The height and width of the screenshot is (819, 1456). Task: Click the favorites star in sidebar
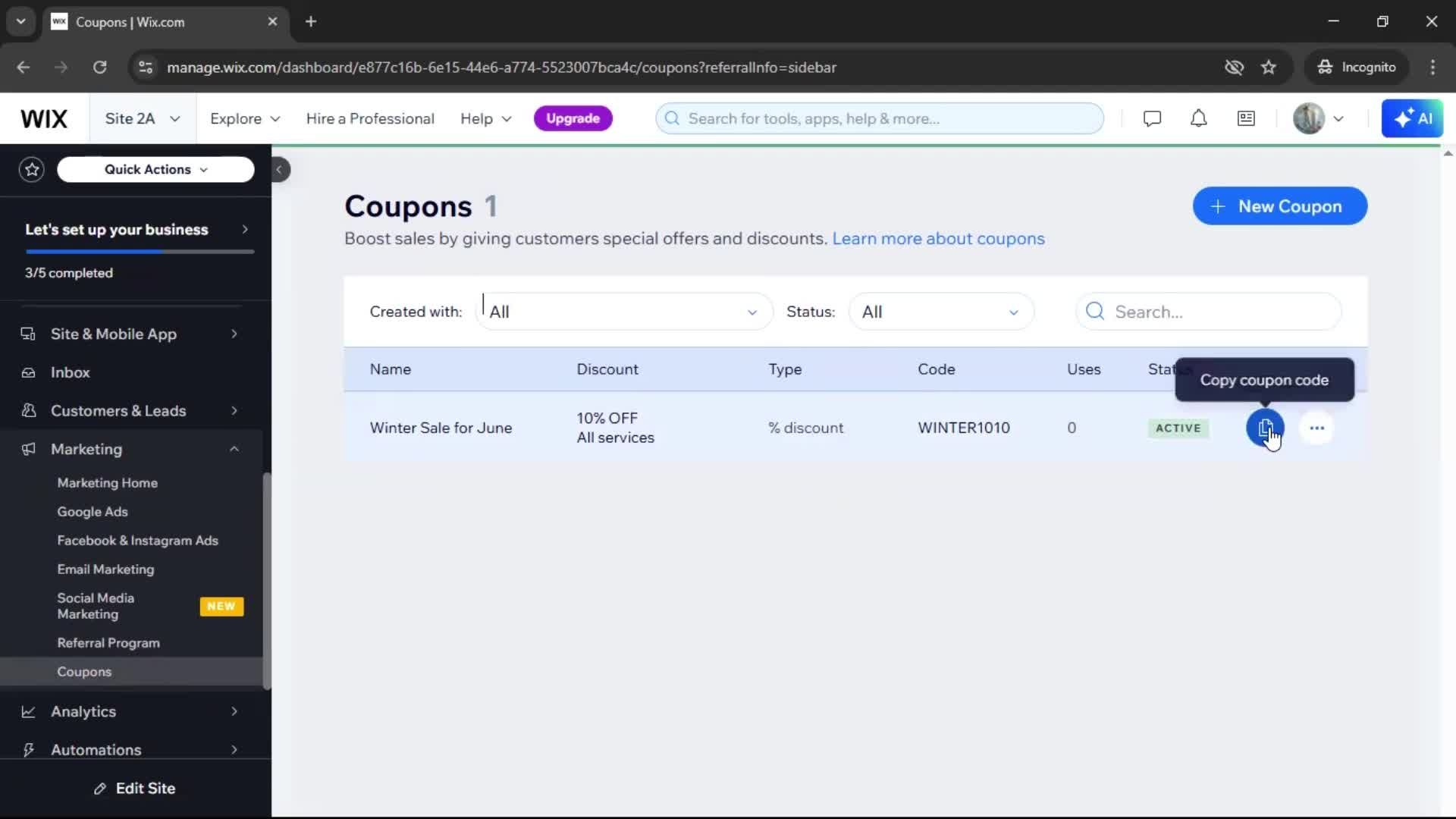[32, 169]
